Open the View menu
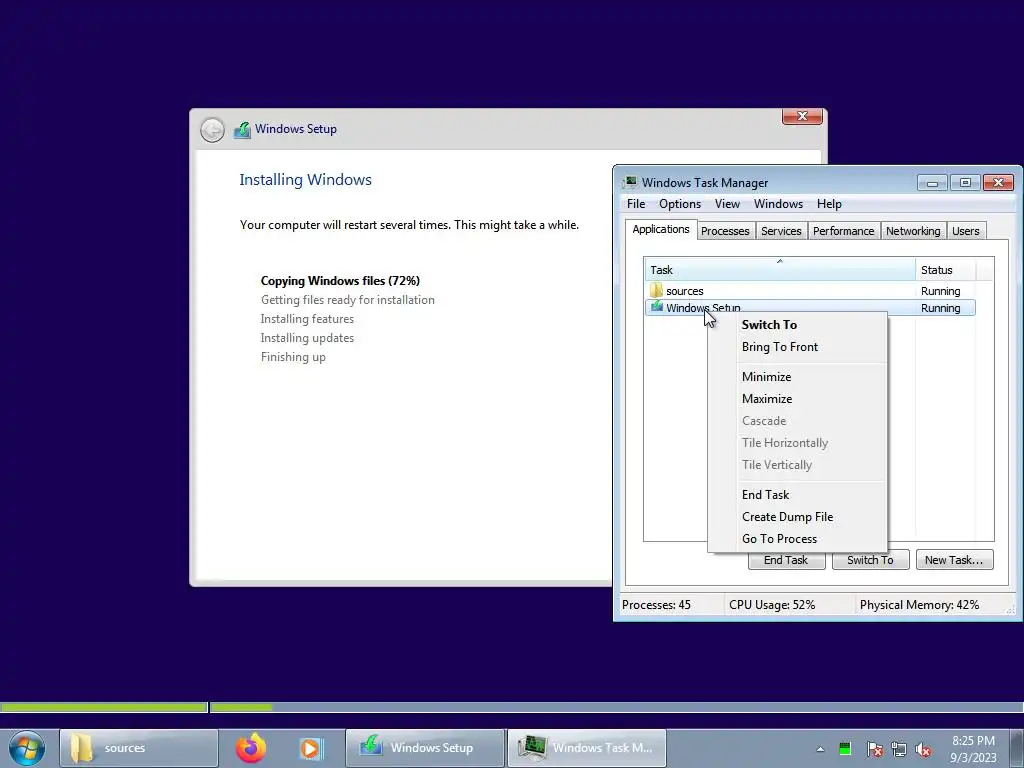1024x768 pixels. 727,204
